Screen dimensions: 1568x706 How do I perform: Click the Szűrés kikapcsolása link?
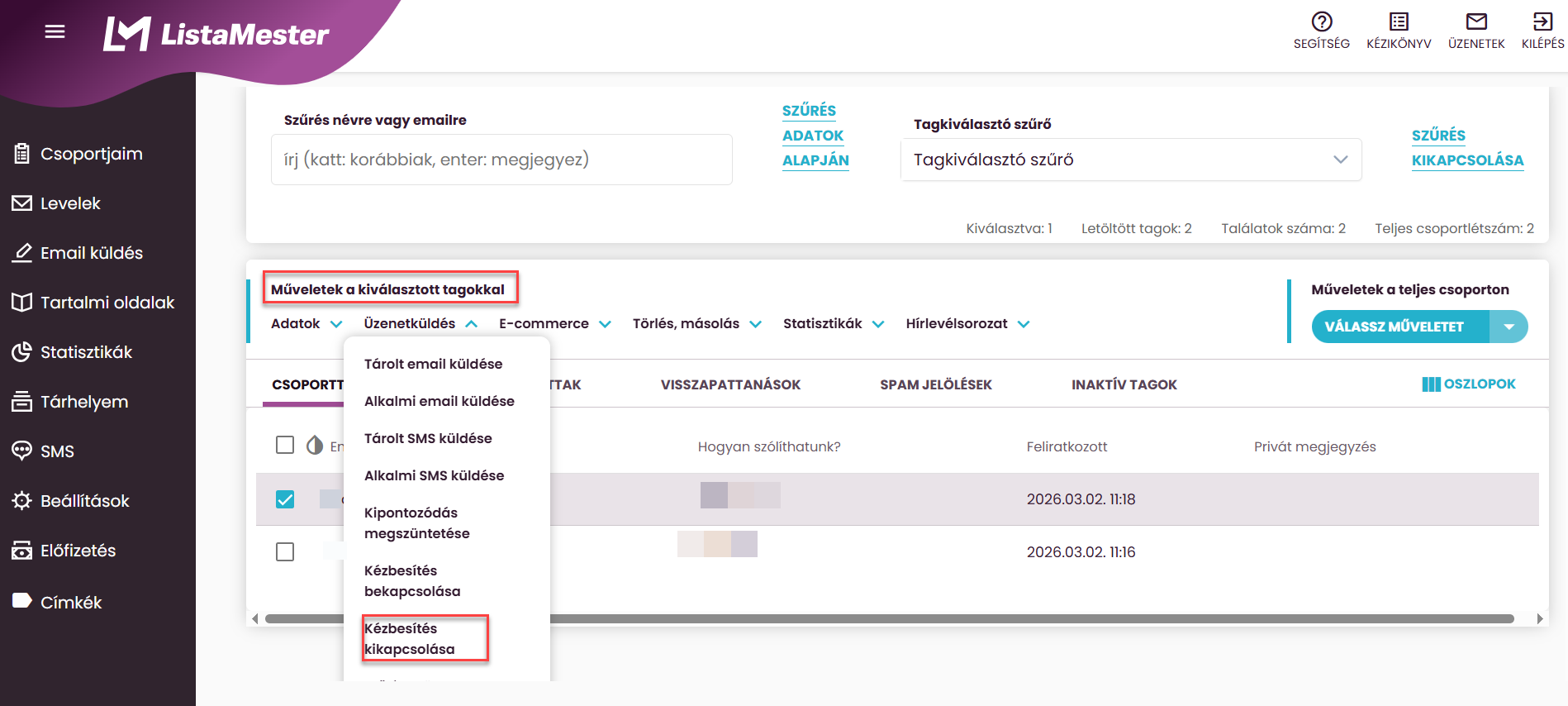pos(1467,148)
